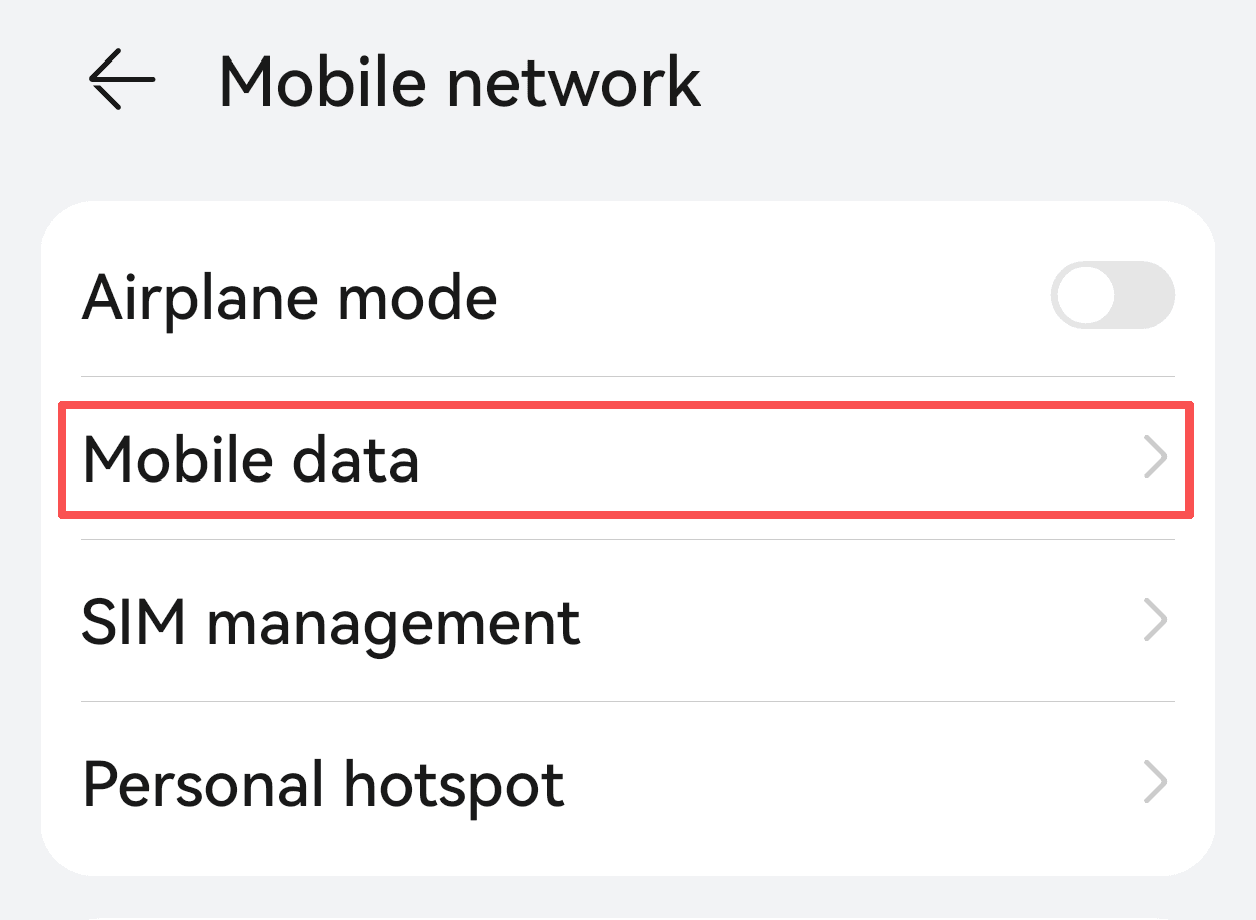Screen dimensions: 1256x920
Task: Tap the word "hotspot" in the list
Action: (x=454, y=786)
